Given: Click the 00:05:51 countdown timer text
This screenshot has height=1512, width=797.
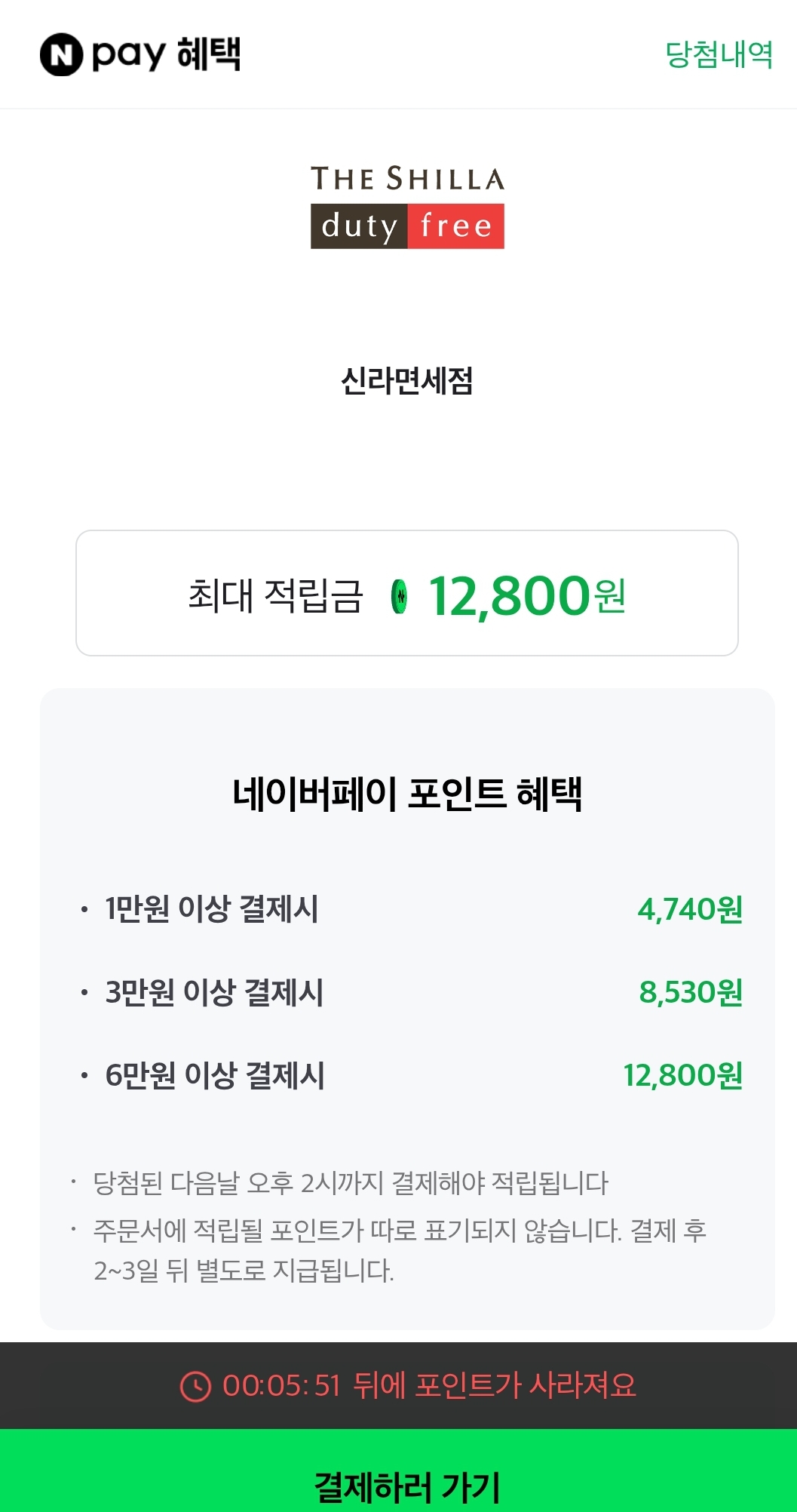Looking at the screenshot, I should point(282,1386).
